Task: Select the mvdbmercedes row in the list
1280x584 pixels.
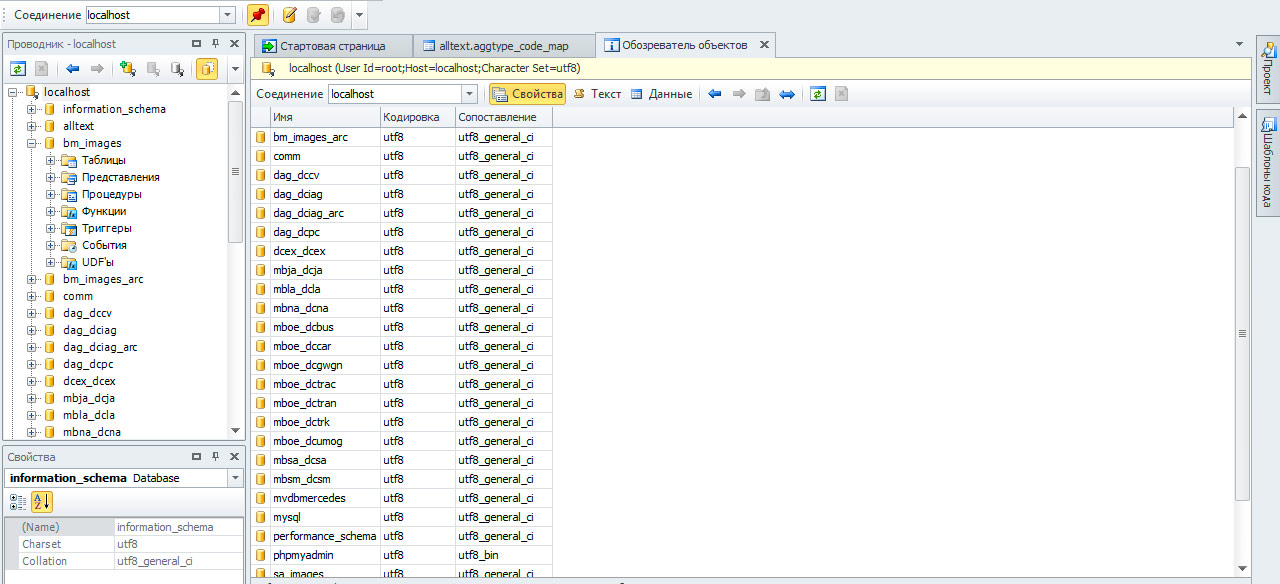Action: (x=402, y=498)
